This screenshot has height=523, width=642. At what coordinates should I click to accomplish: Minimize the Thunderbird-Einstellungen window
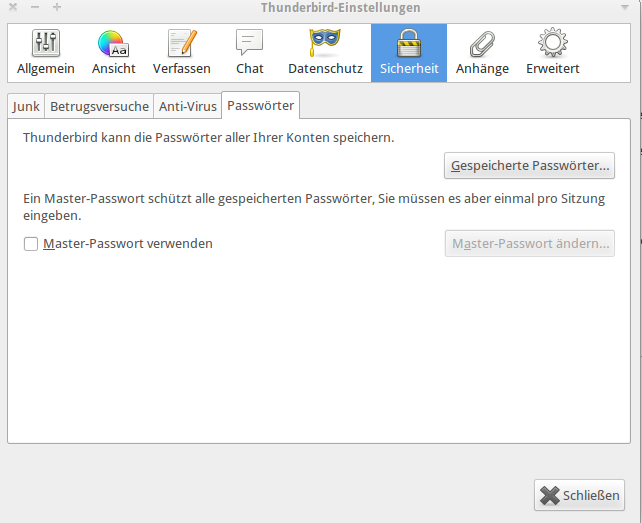point(35,7)
